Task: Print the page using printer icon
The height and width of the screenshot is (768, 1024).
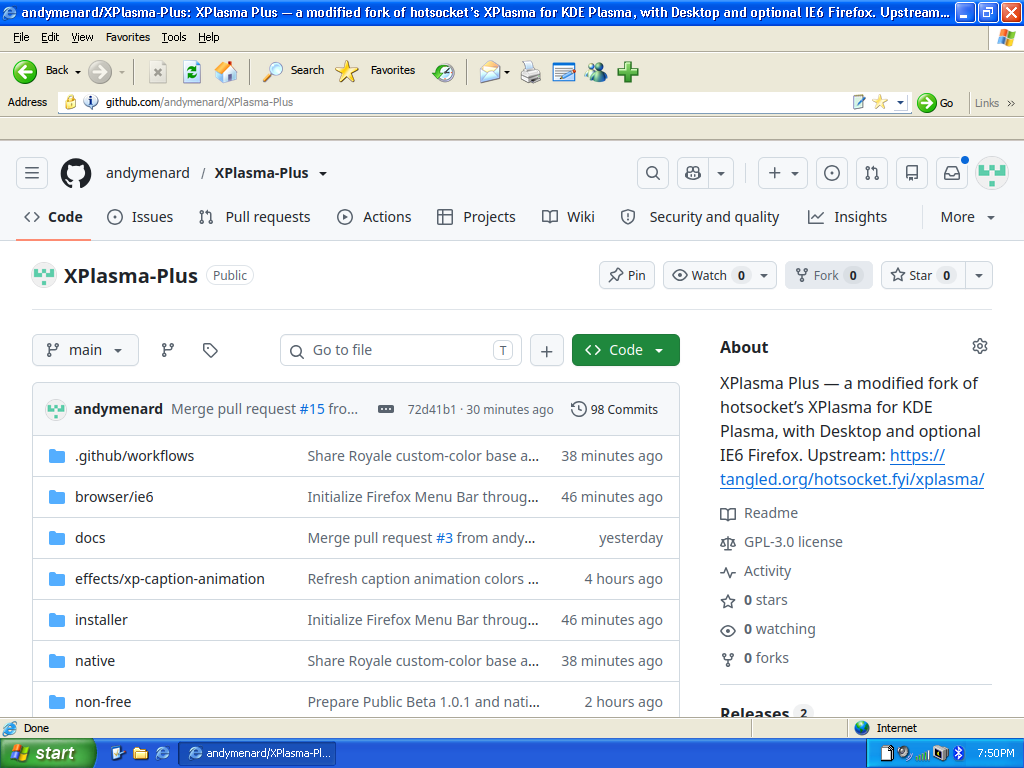Action: tap(530, 72)
